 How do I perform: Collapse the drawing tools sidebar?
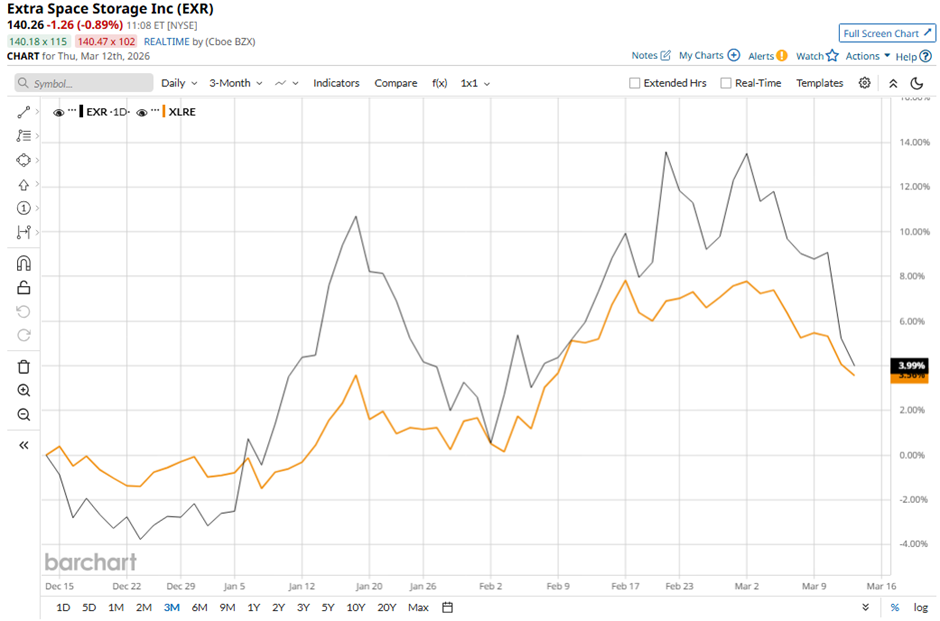click(23, 445)
